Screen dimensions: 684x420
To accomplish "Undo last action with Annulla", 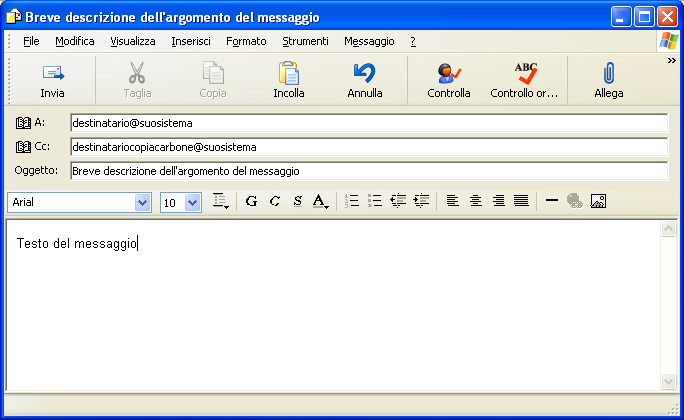I will 365,80.
